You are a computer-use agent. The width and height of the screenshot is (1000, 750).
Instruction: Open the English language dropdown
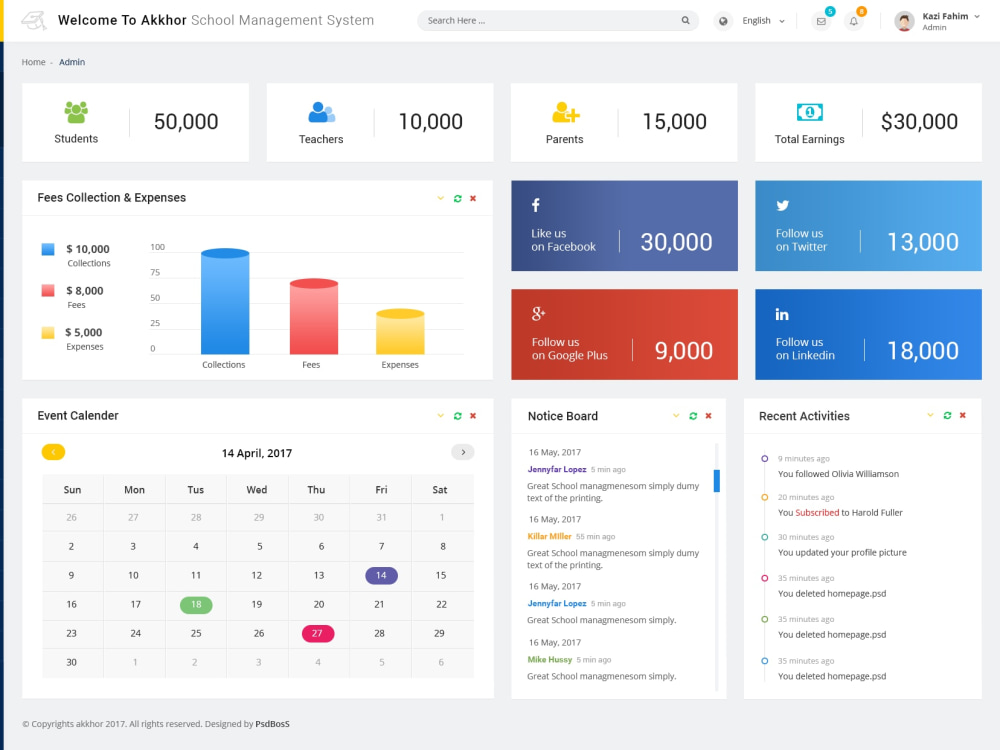763,21
